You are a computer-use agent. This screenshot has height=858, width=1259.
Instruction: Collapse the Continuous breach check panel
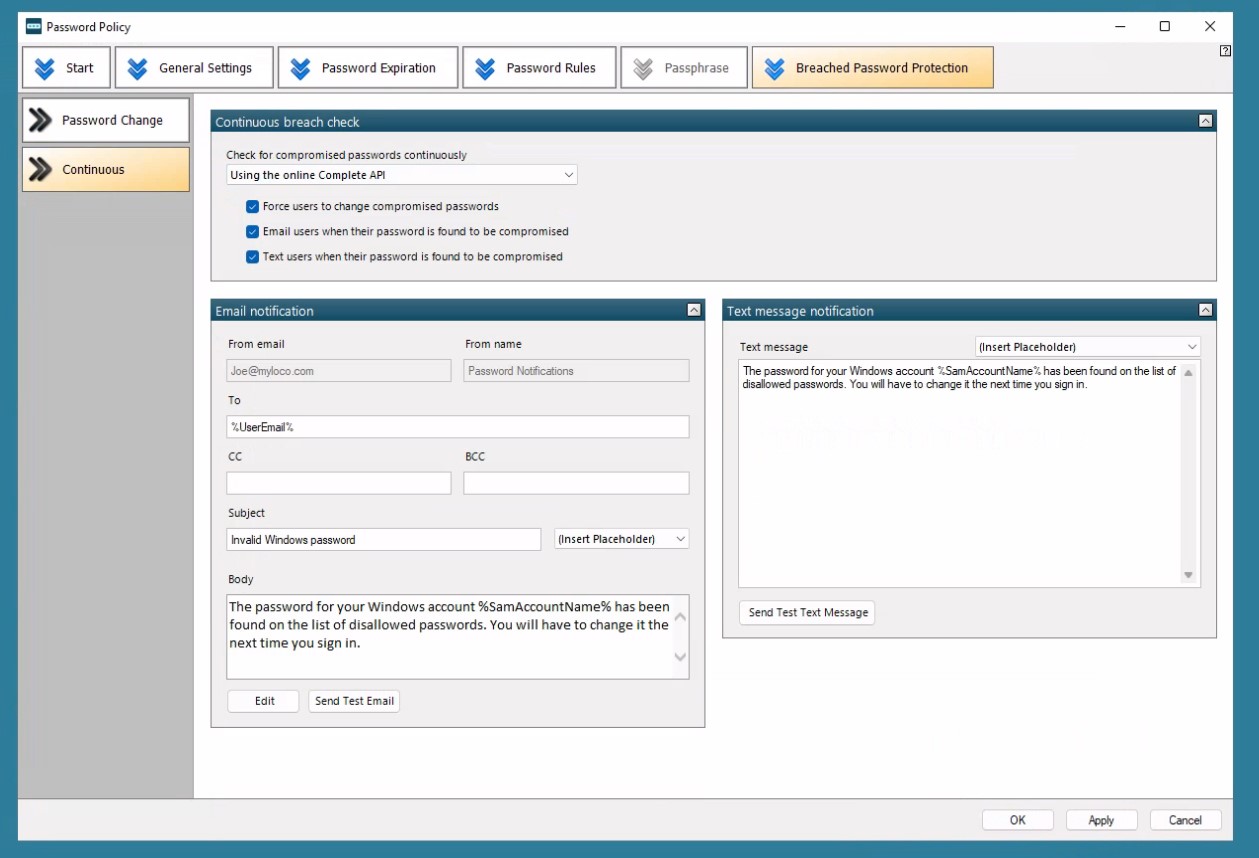(1205, 121)
